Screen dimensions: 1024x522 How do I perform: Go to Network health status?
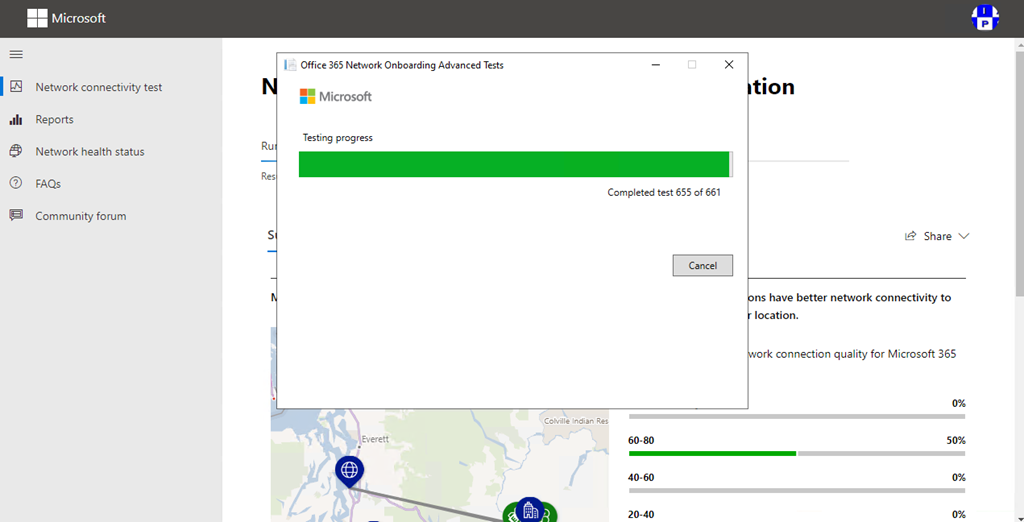pos(90,152)
